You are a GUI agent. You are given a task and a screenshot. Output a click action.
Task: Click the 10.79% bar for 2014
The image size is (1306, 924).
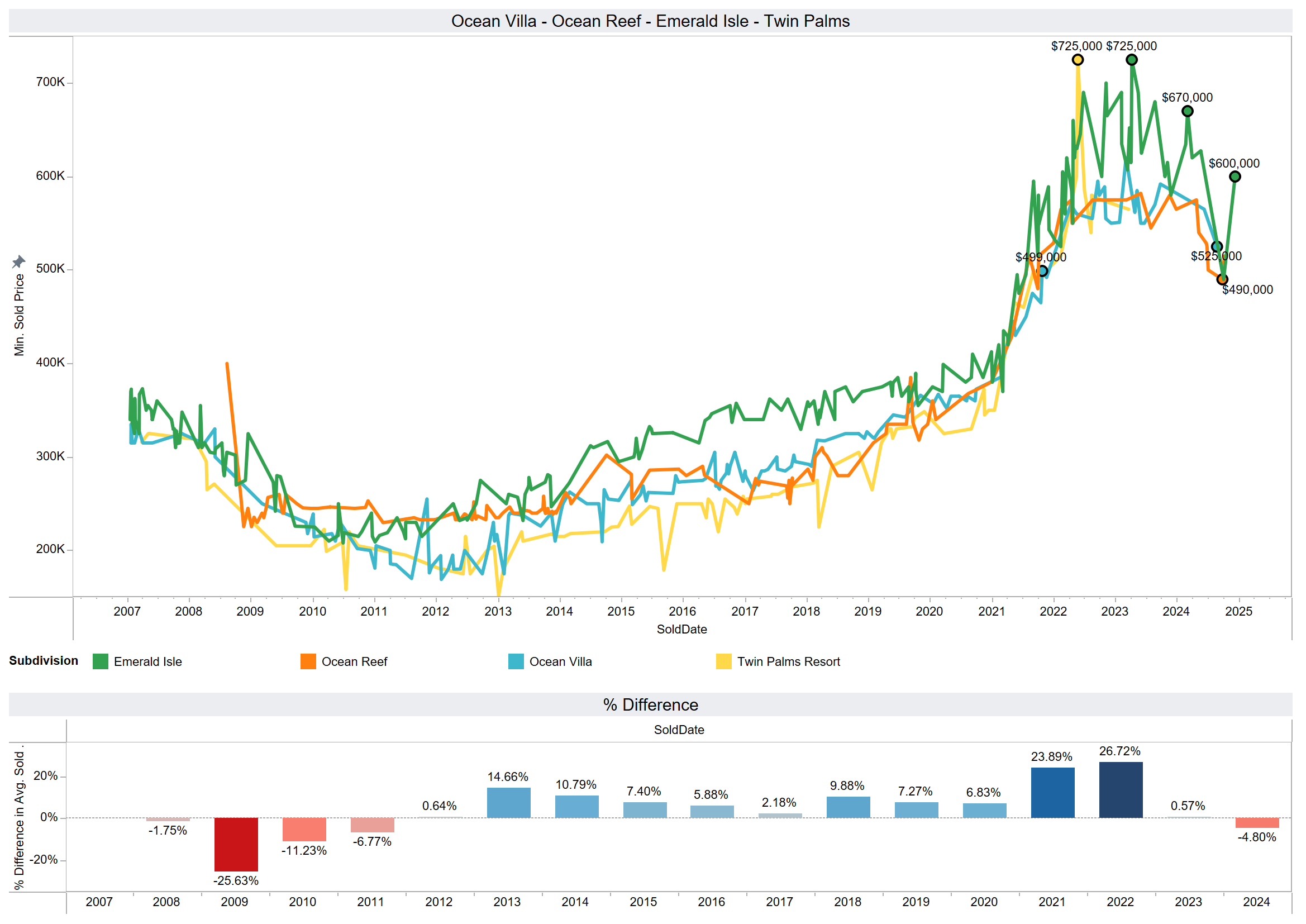point(578,807)
